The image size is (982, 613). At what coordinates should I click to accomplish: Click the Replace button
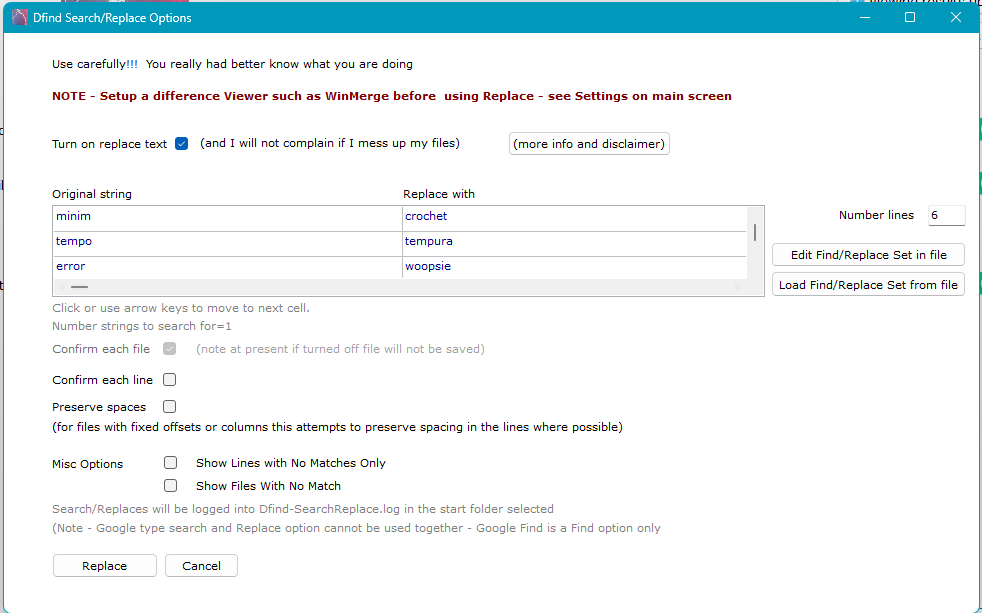point(104,565)
